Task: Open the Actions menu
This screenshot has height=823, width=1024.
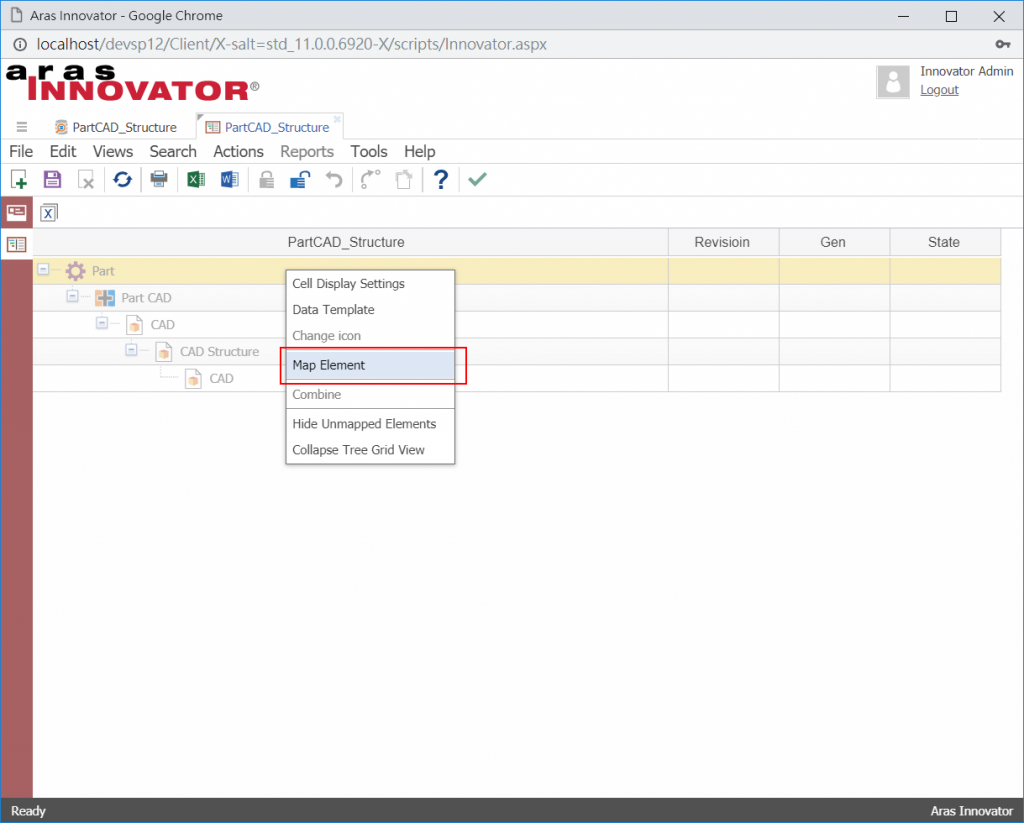Action: click(x=238, y=152)
